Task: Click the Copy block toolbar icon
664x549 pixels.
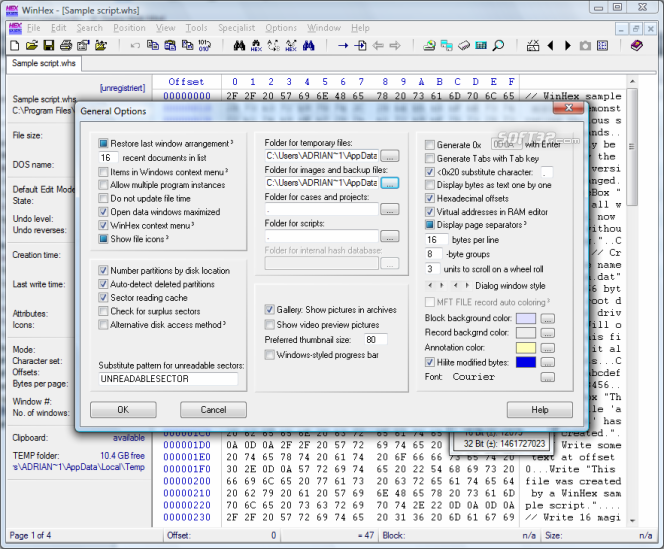Action: 152,45
